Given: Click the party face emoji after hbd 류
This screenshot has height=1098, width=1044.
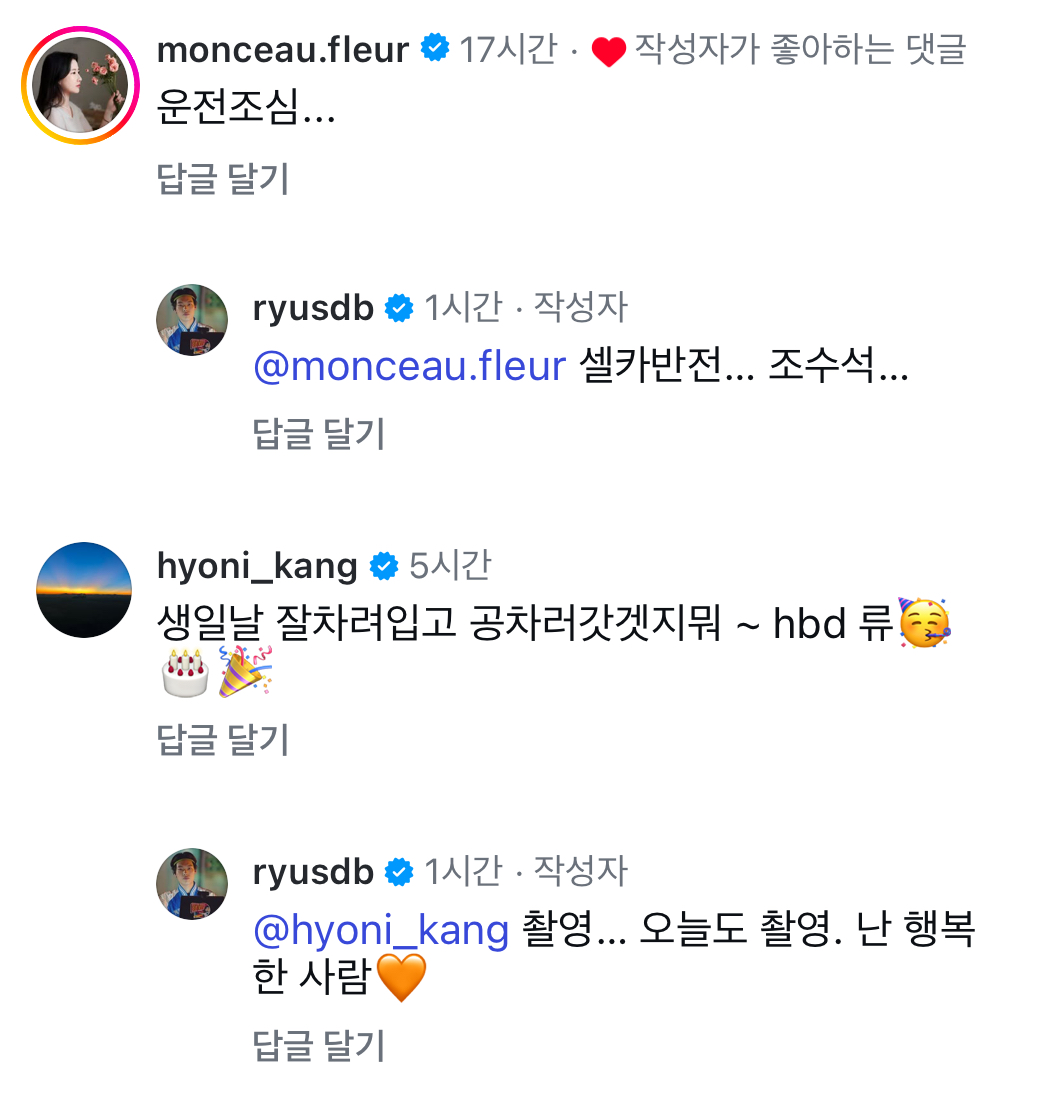Looking at the screenshot, I should (x=924, y=623).
